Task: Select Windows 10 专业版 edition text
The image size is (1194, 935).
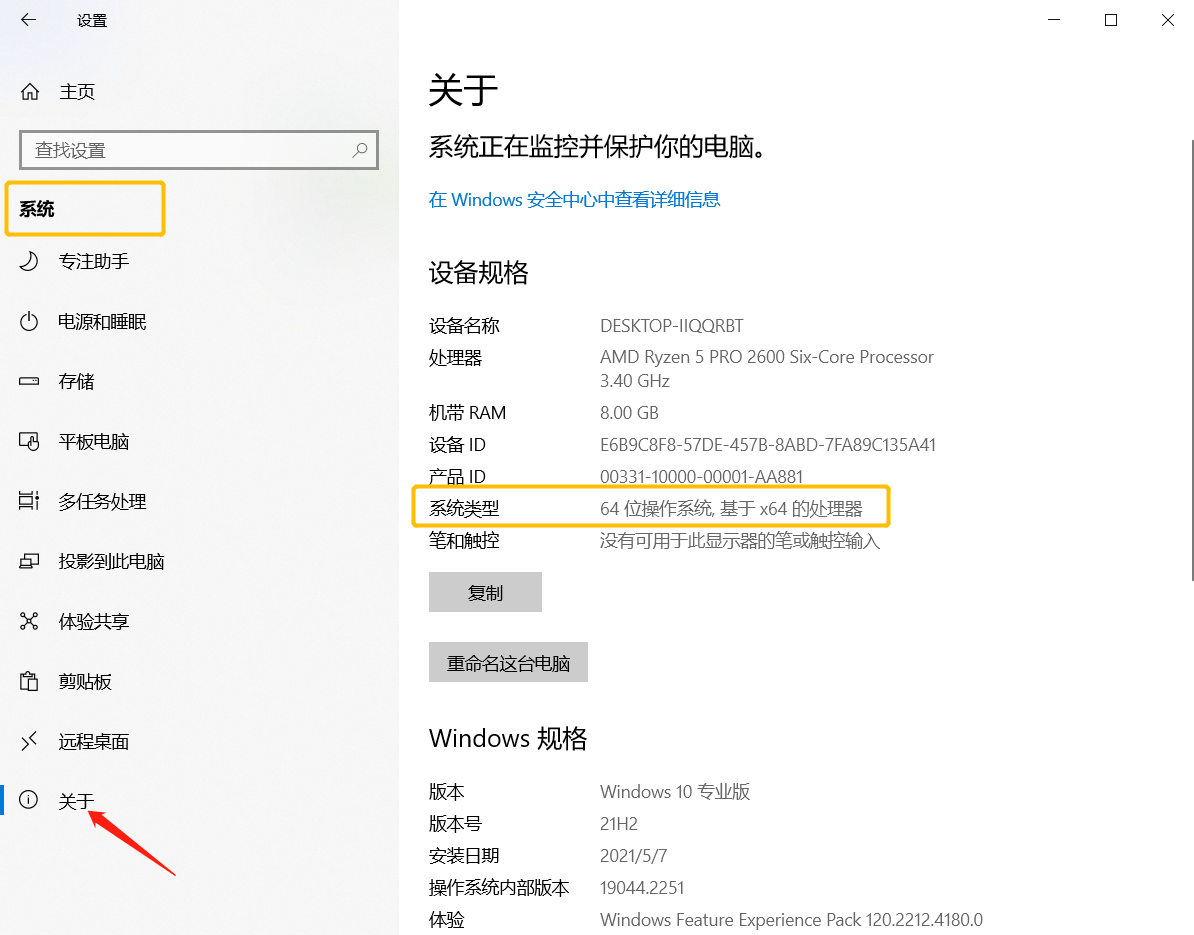Action: (x=675, y=792)
